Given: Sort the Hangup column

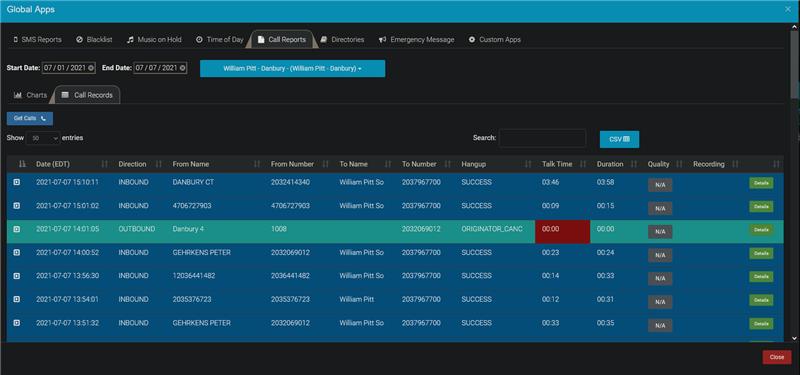Looking at the screenshot, I should (x=528, y=164).
